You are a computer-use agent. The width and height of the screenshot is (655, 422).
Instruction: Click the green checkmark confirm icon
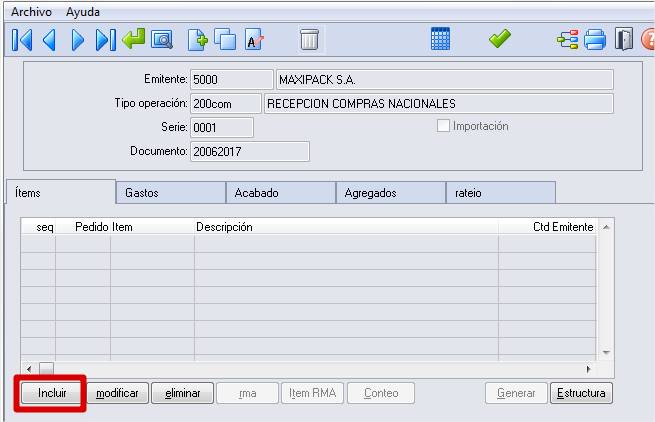(500, 38)
